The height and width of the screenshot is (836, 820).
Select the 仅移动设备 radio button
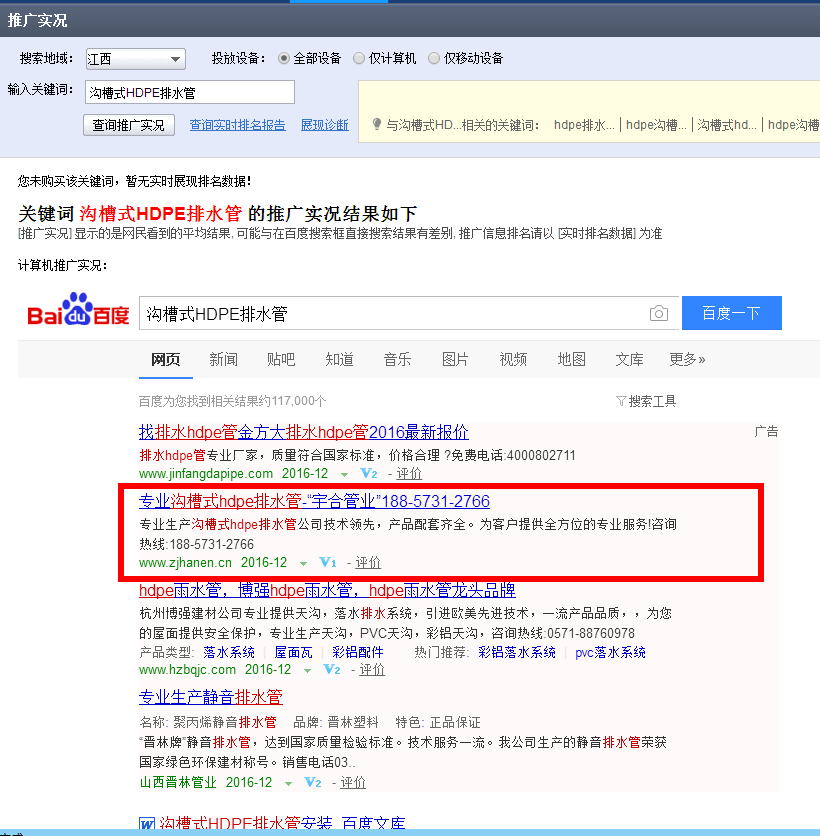tap(435, 58)
